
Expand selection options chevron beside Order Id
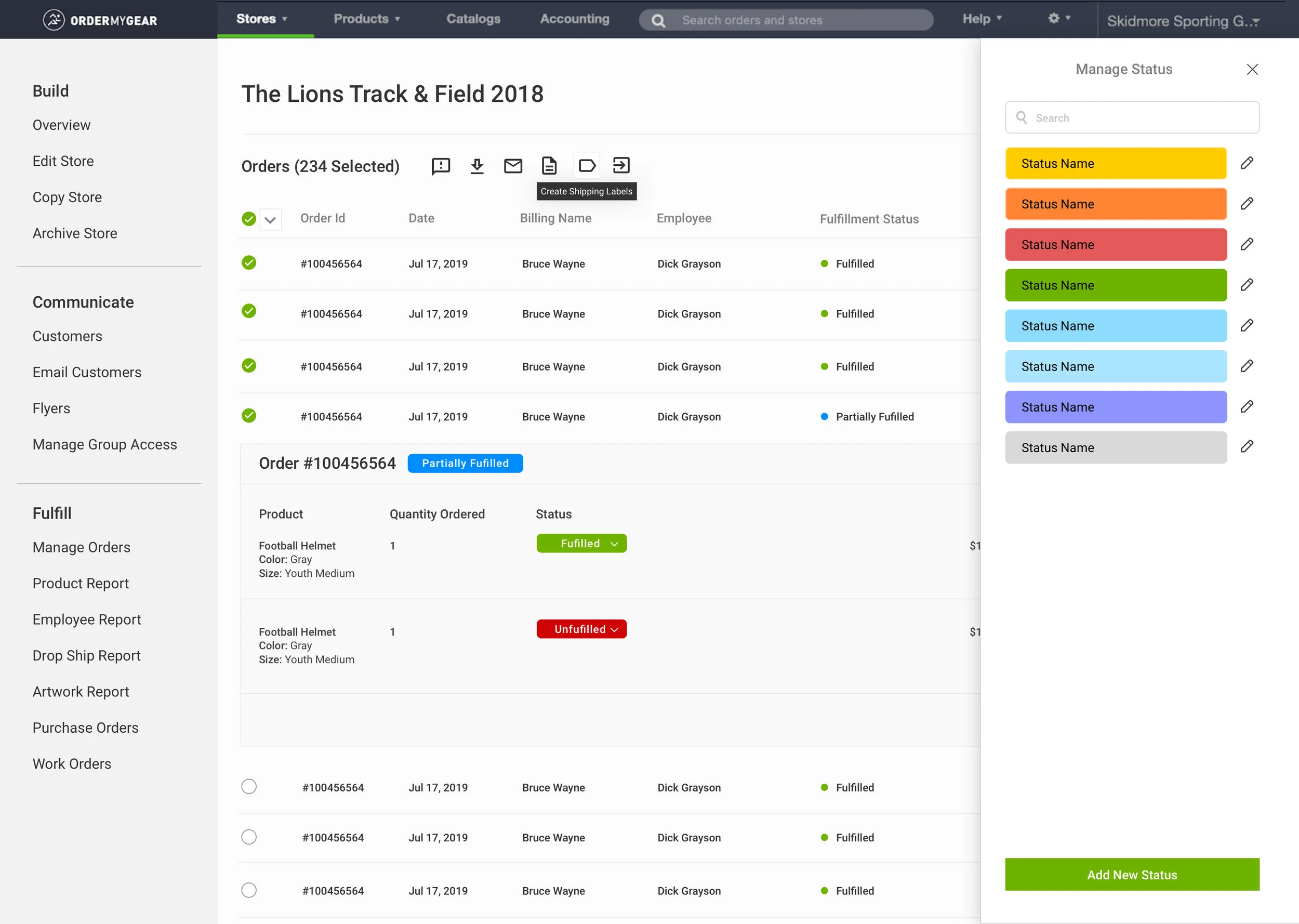pyautogui.click(x=271, y=220)
